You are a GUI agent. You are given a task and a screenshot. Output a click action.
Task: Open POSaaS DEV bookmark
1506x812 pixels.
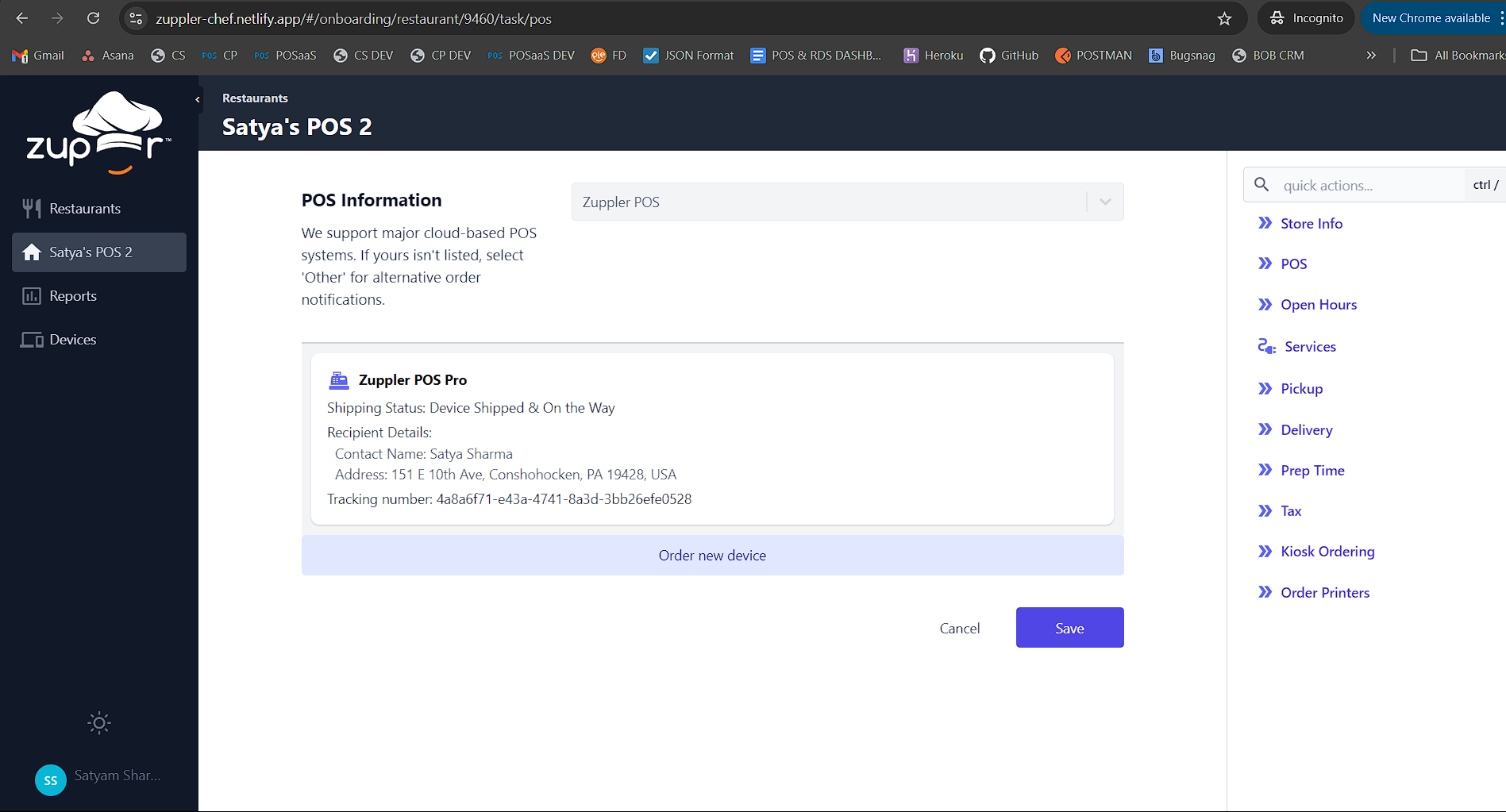pyautogui.click(x=531, y=56)
